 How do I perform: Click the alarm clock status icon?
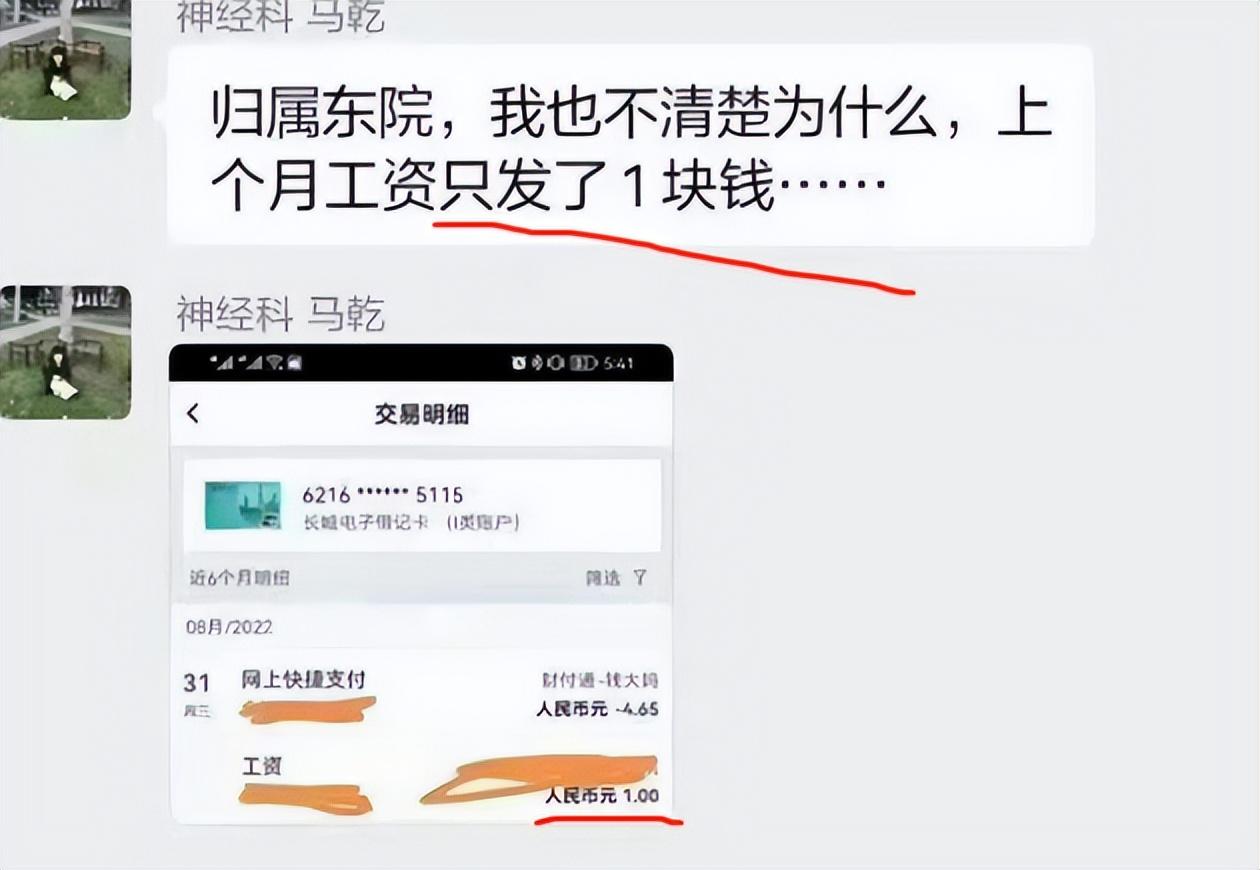[519, 363]
